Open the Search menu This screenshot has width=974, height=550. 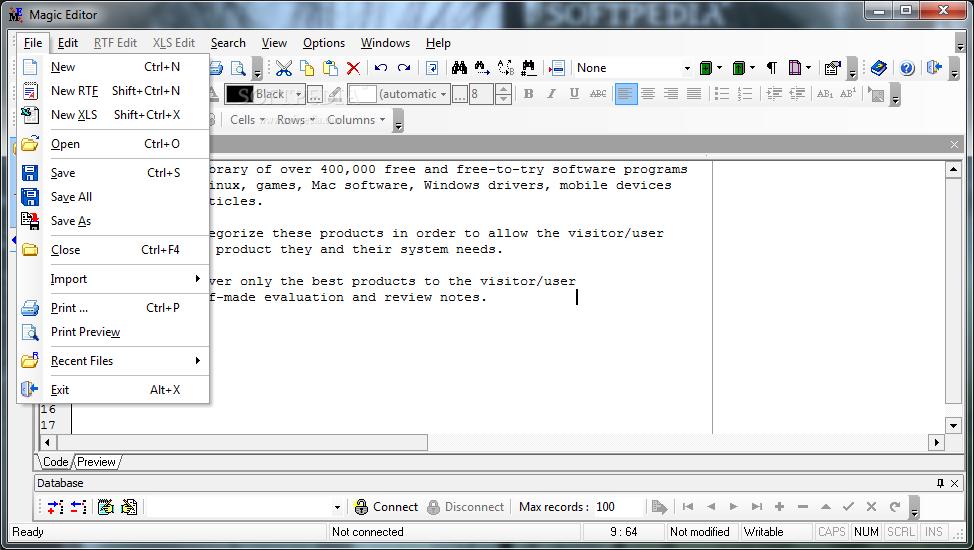click(x=228, y=43)
